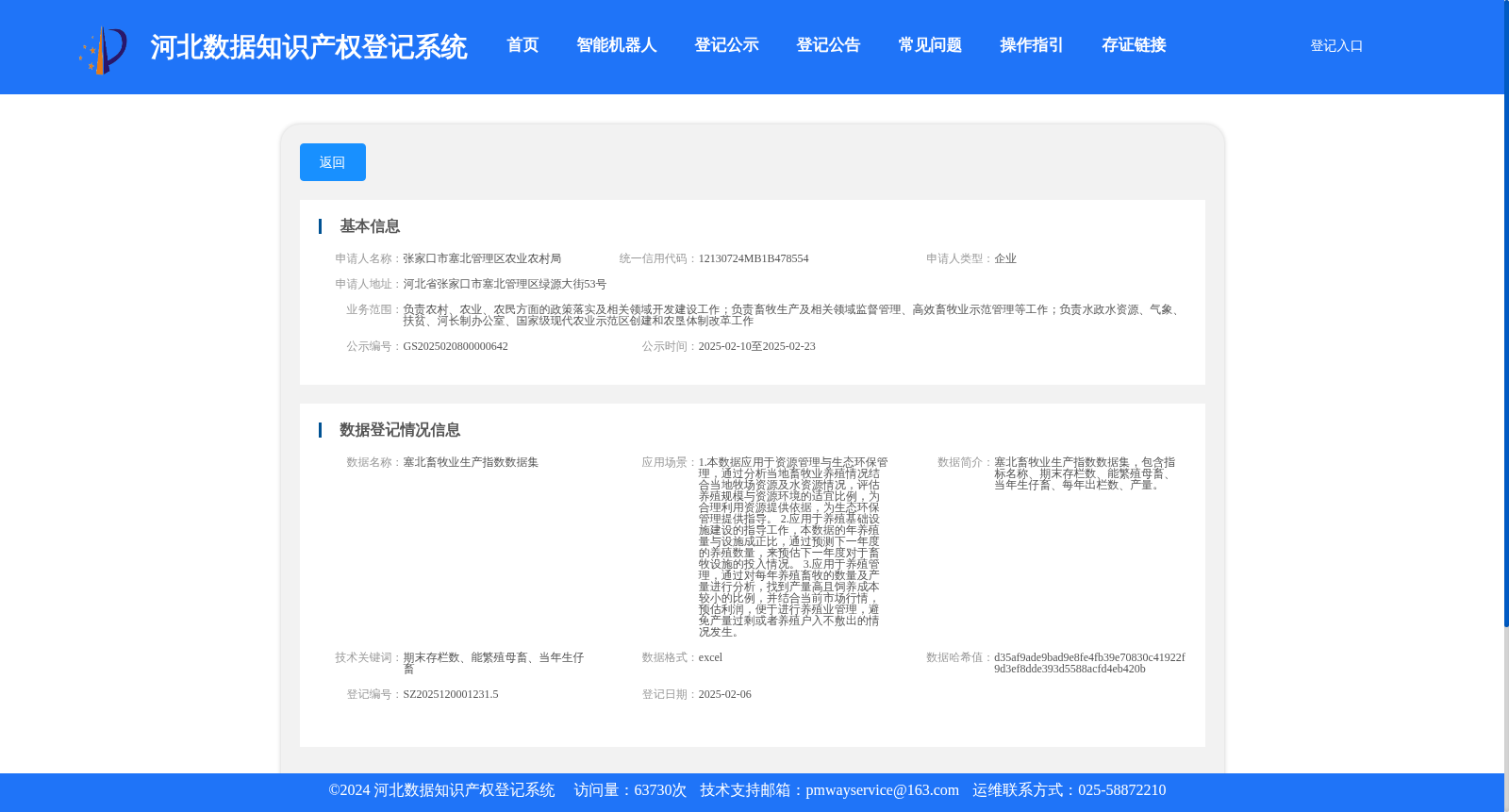Image resolution: width=1509 pixels, height=812 pixels.
Task: Click the site title 河北数据知识产权登记系统
Action: coord(308,47)
